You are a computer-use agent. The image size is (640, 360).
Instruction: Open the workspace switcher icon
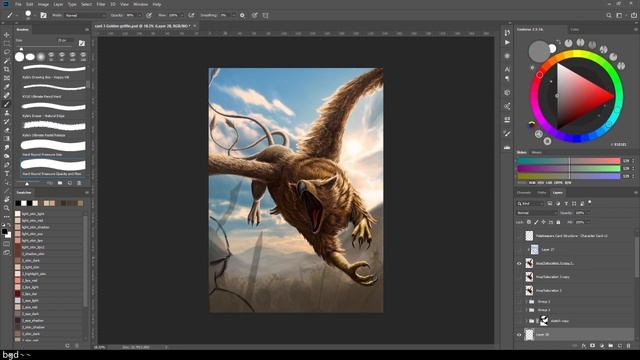(619, 15)
